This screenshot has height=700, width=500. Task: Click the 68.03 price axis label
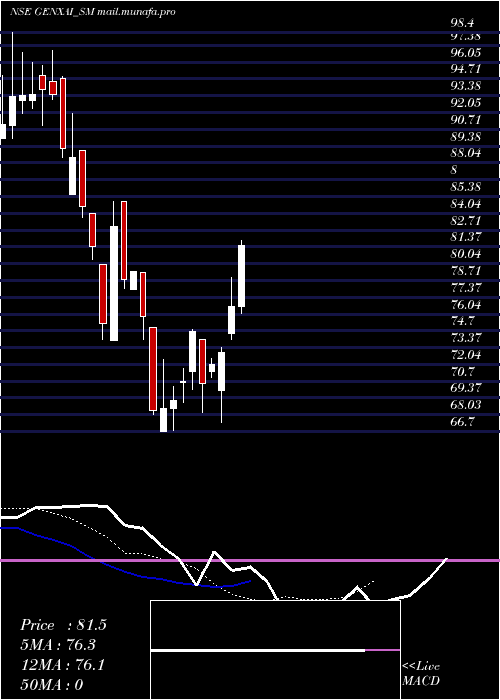click(x=466, y=405)
